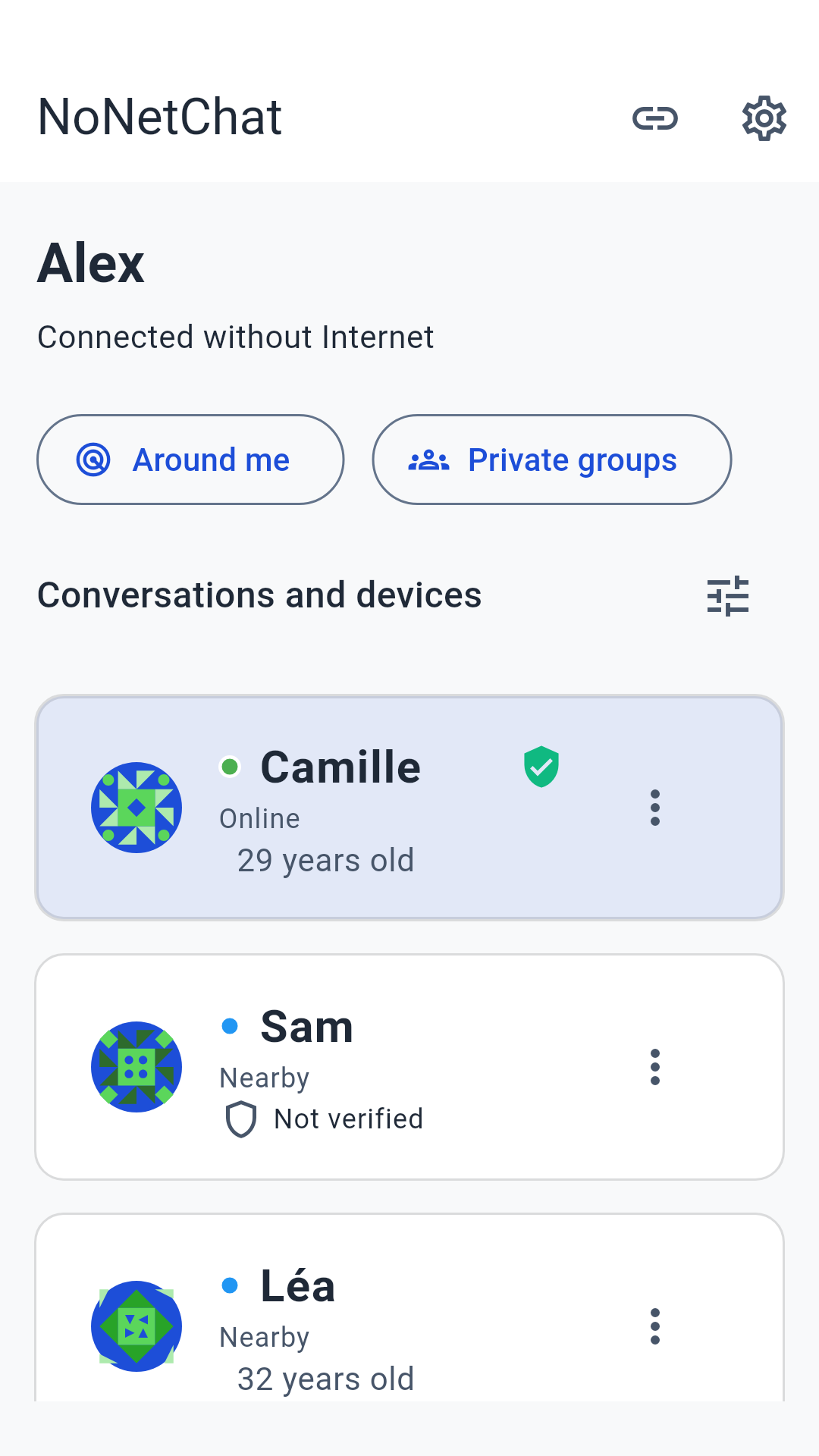Select the Private groups chip

click(x=552, y=460)
